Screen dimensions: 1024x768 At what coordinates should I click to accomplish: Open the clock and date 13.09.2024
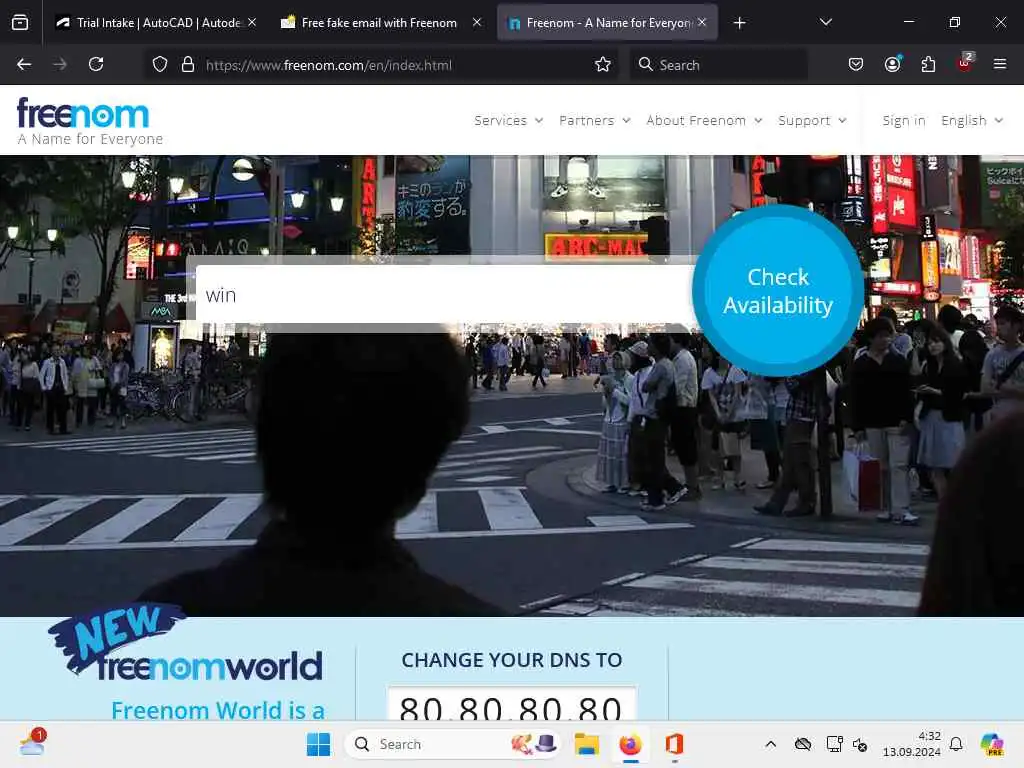pos(912,744)
